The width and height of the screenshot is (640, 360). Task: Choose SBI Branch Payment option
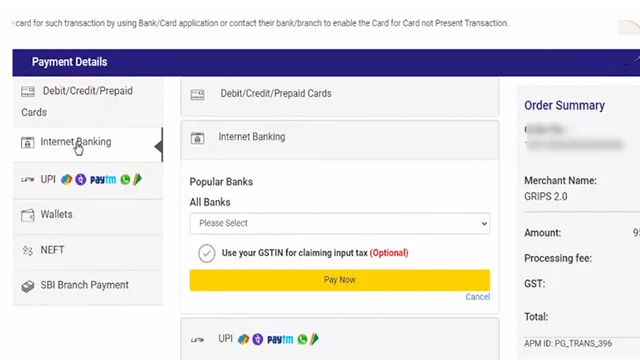click(88, 288)
